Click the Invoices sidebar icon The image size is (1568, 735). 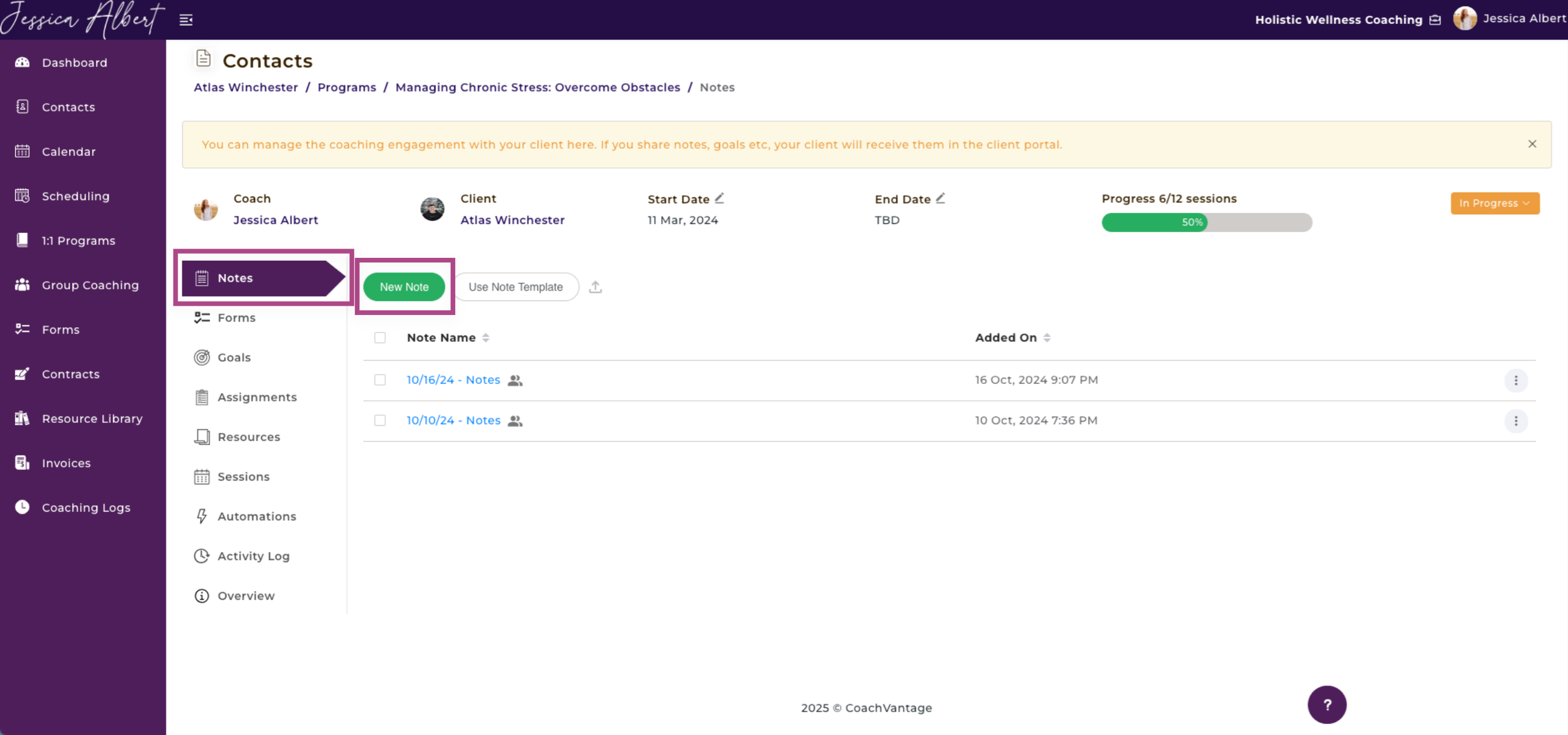[x=23, y=463]
